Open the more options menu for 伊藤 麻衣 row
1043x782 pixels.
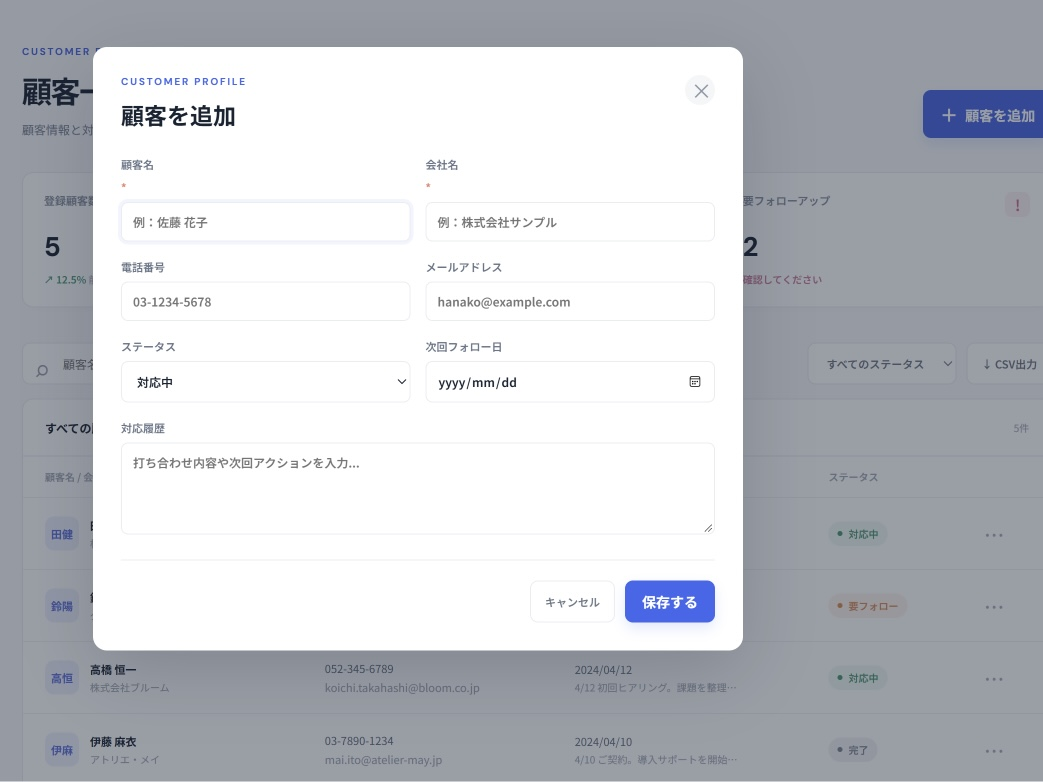(994, 751)
